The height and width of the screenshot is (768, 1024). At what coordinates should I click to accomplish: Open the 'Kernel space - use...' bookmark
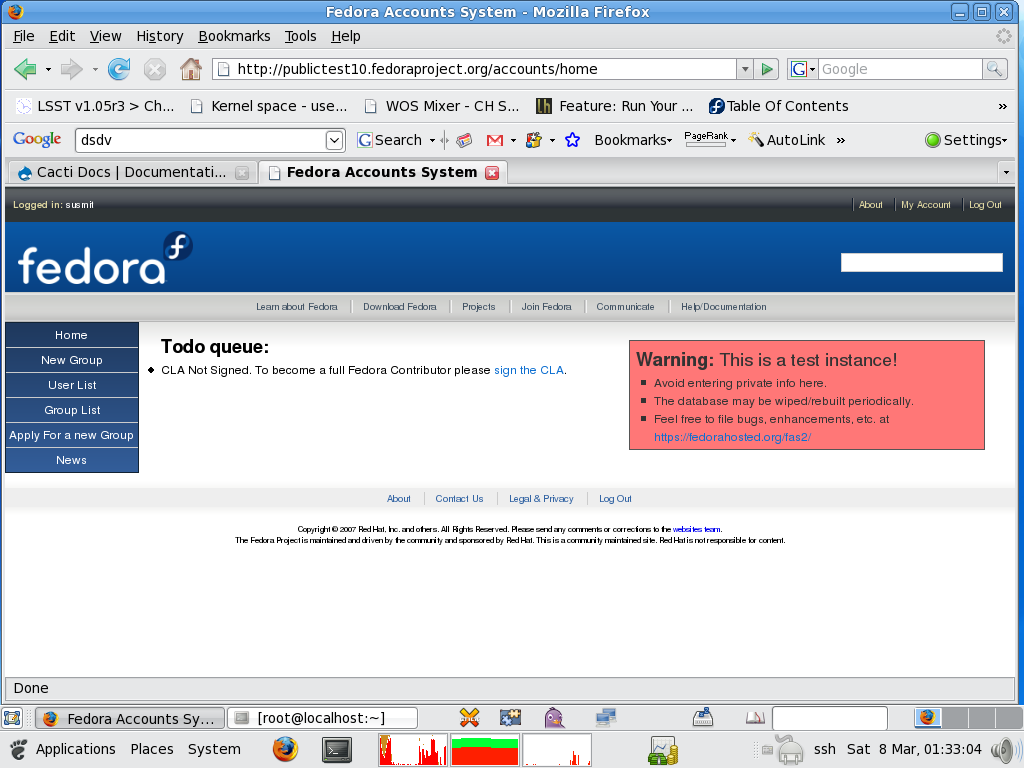[268, 106]
